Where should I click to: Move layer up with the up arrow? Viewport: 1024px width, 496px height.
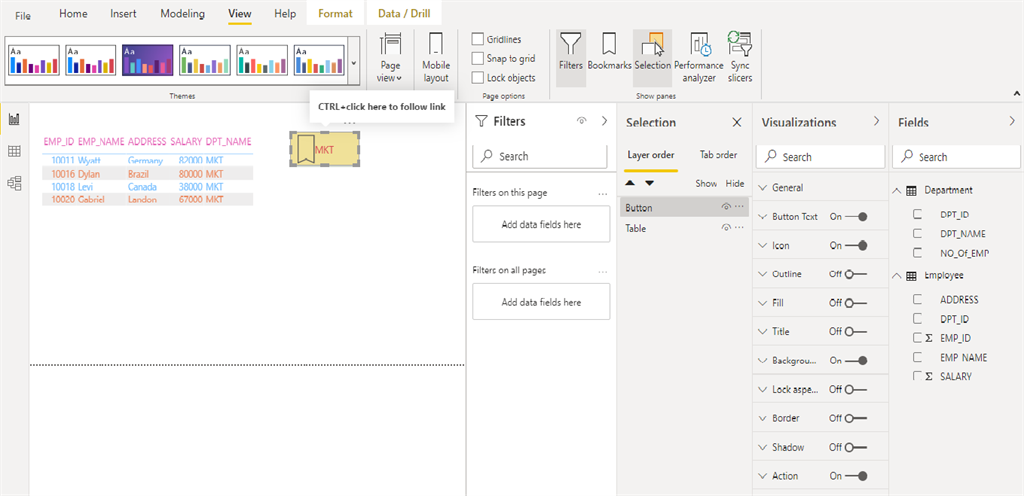click(632, 183)
